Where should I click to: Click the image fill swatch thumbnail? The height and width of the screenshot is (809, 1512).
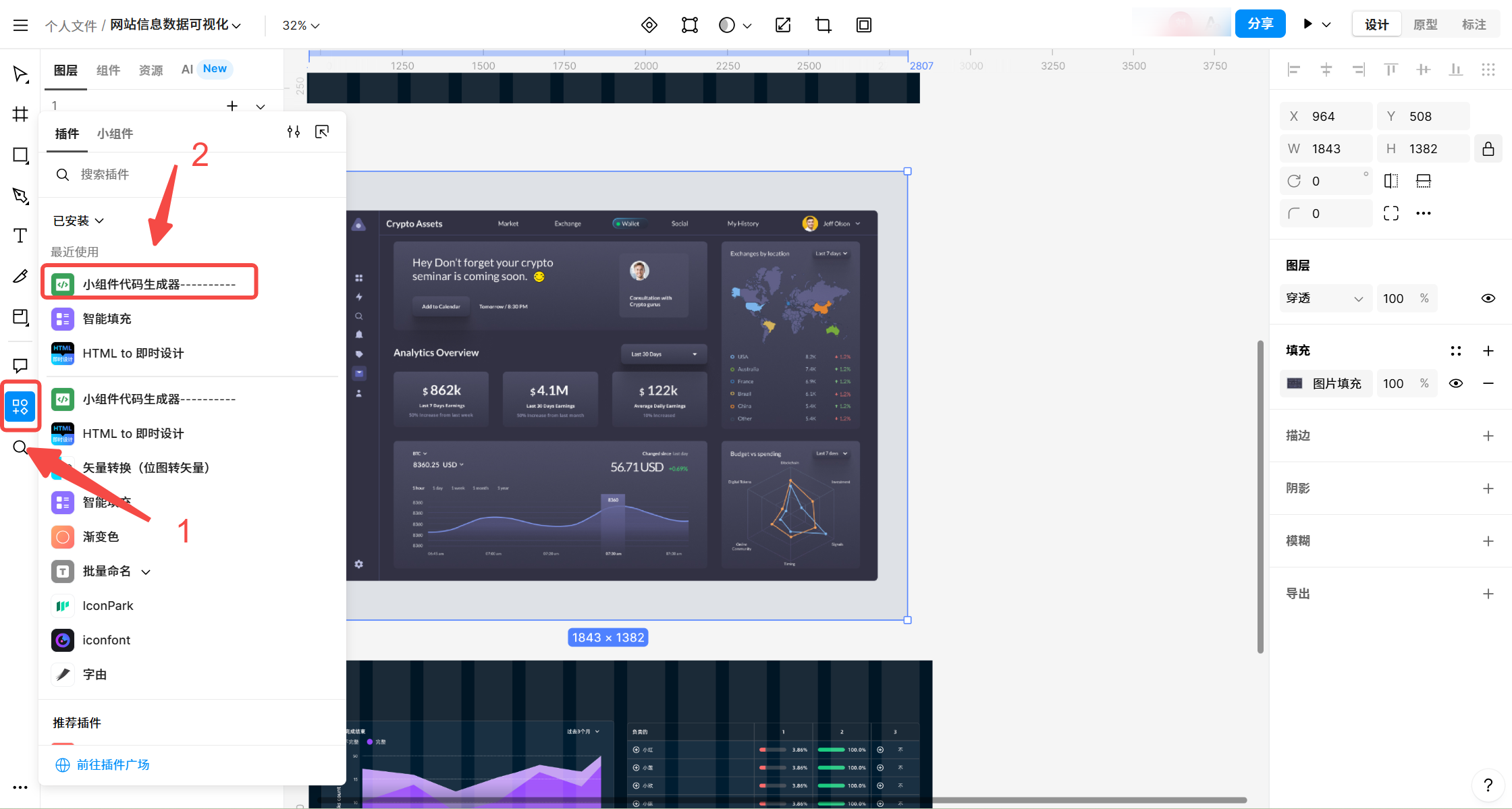point(1295,383)
